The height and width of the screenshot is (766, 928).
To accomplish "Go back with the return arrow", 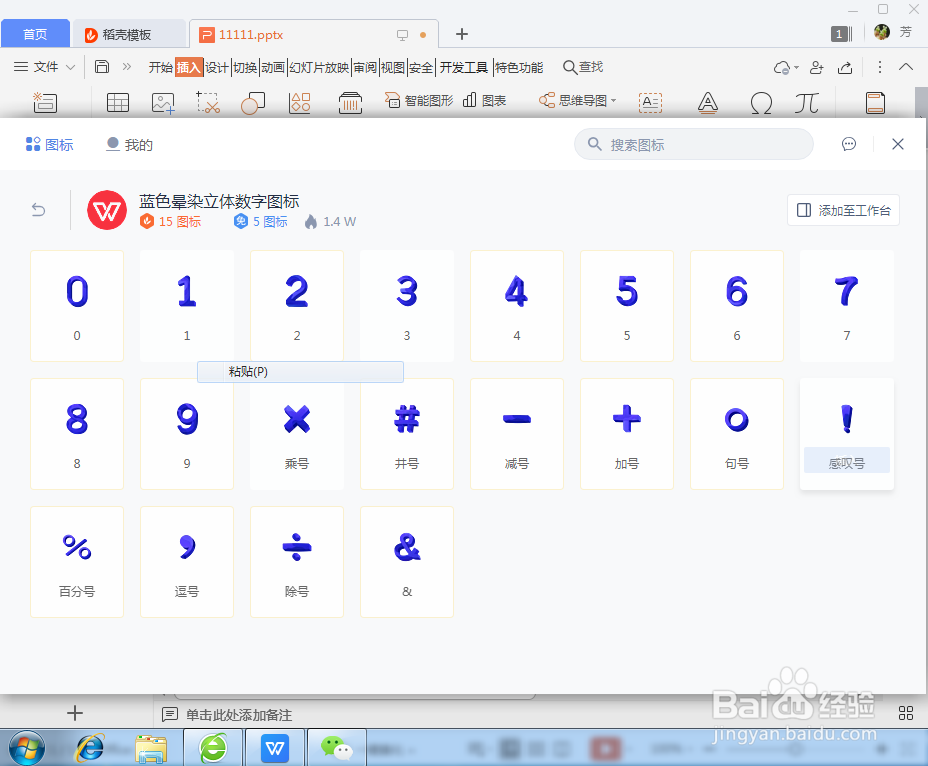I will pos(38,210).
